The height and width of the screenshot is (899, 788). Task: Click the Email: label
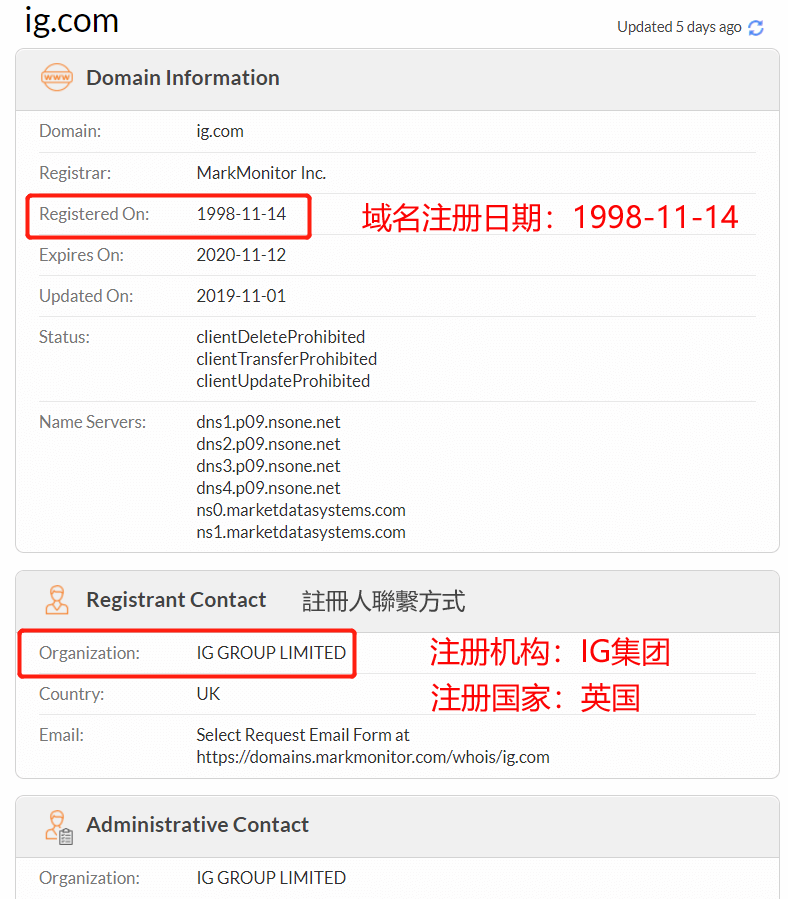tap(61, 735)
